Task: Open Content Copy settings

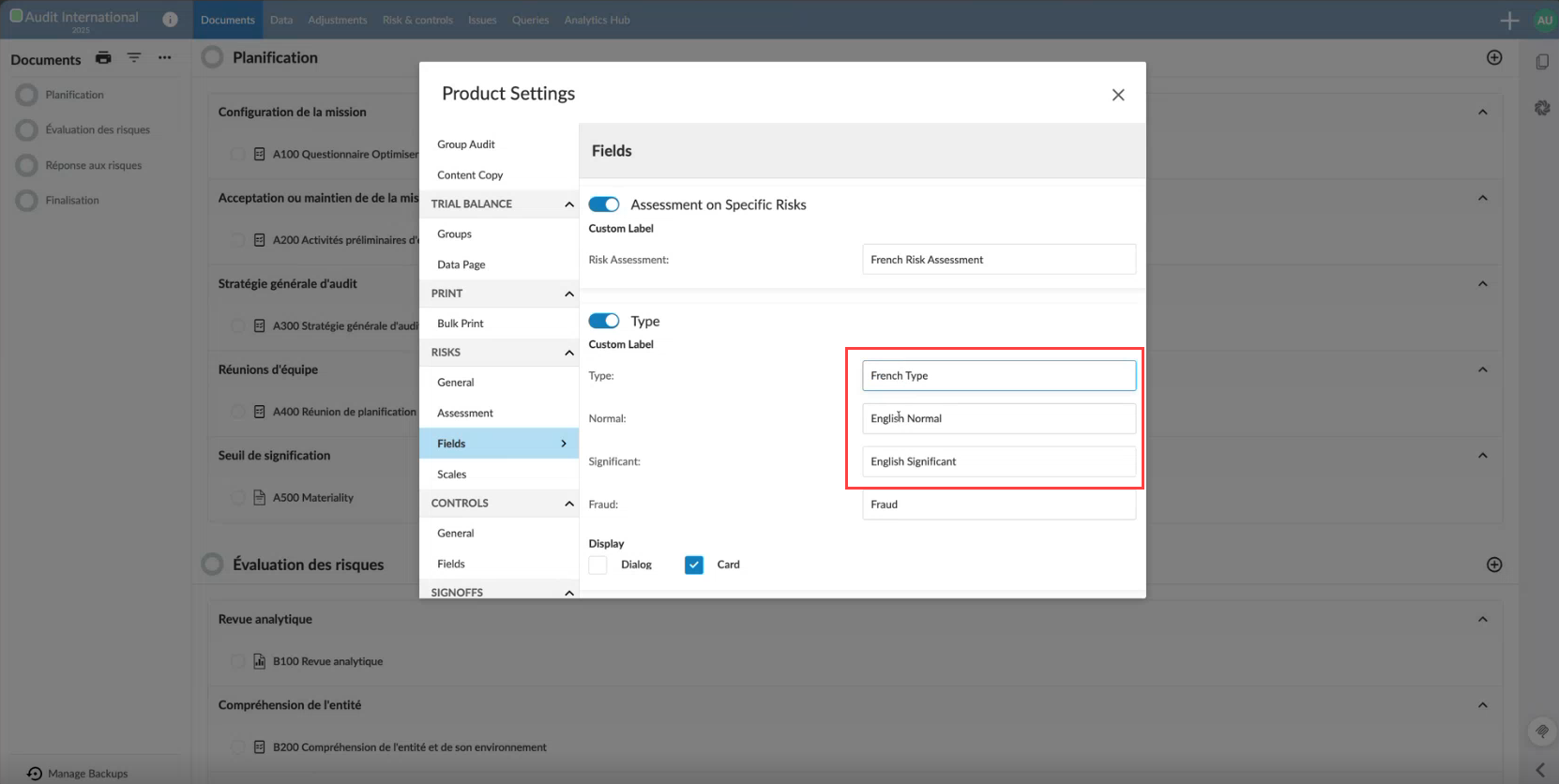Action: pos(499,175)
